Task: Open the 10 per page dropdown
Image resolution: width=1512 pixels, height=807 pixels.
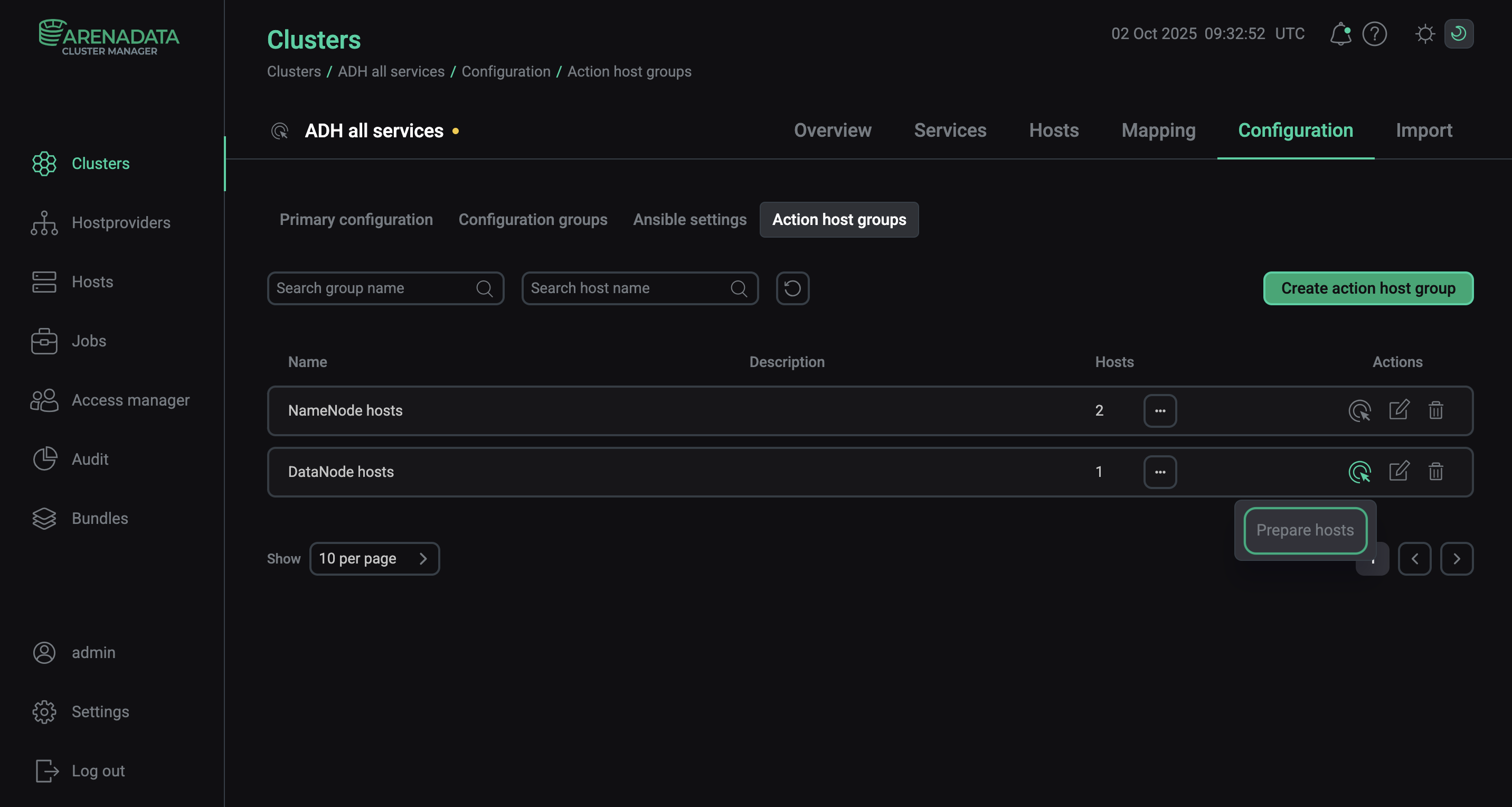Action: tap(375, 559)
